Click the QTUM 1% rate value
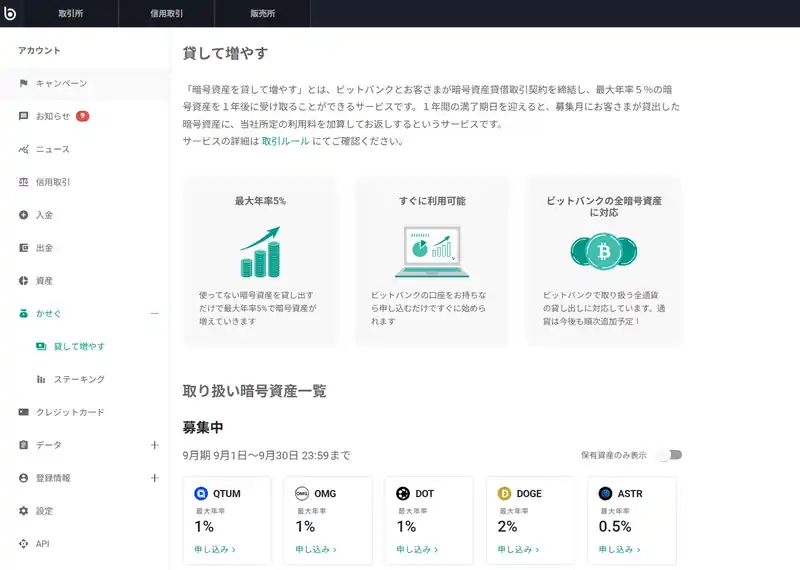 (x=204, y=526)
